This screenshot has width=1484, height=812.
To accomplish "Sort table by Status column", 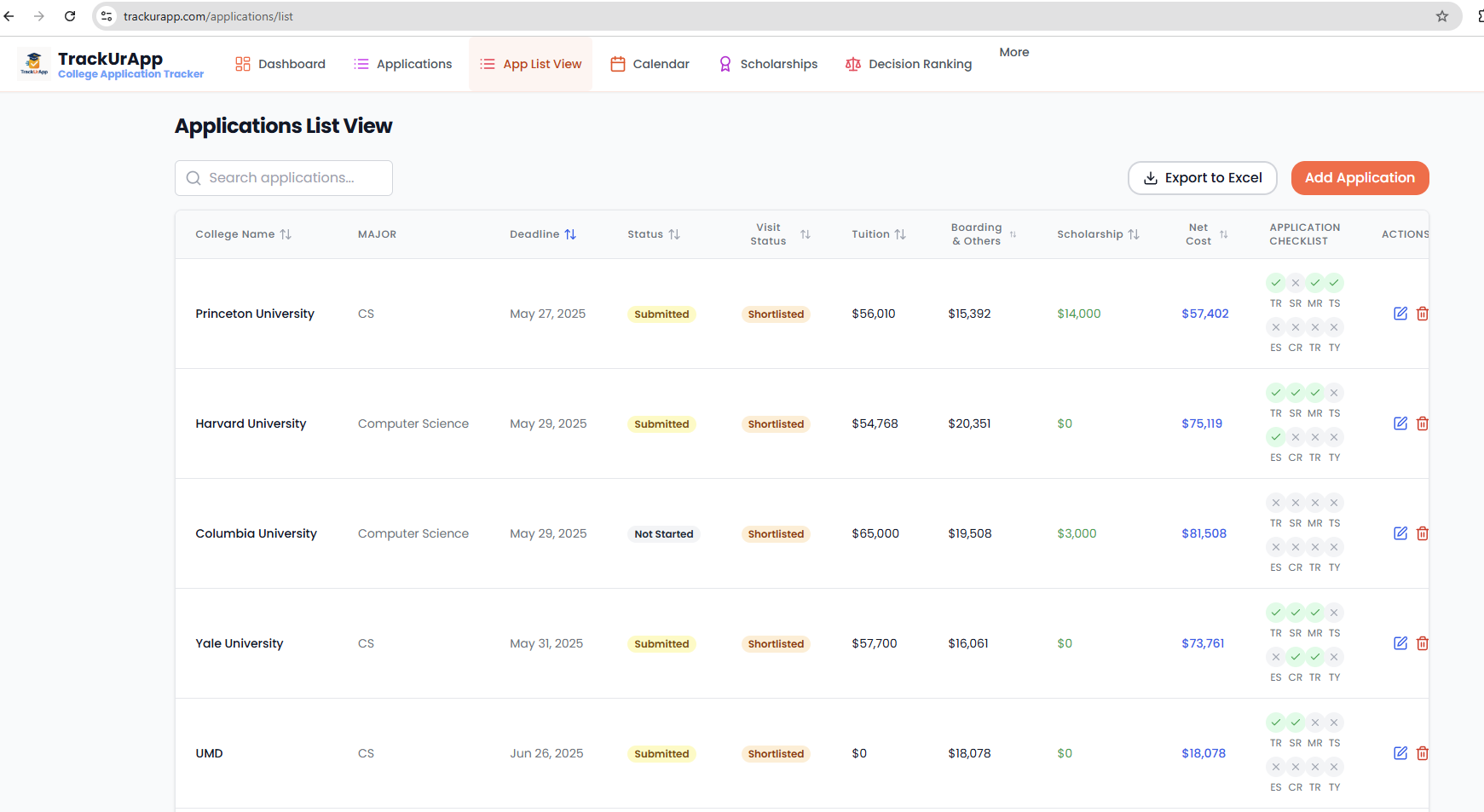I will pyautogui.click(x=654, y=234).
